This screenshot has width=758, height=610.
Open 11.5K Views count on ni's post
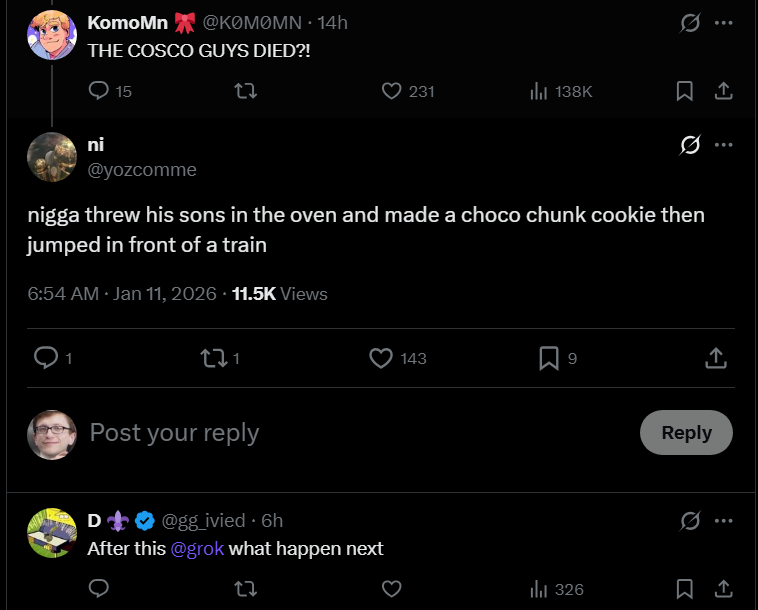click(x=279, y=294)
